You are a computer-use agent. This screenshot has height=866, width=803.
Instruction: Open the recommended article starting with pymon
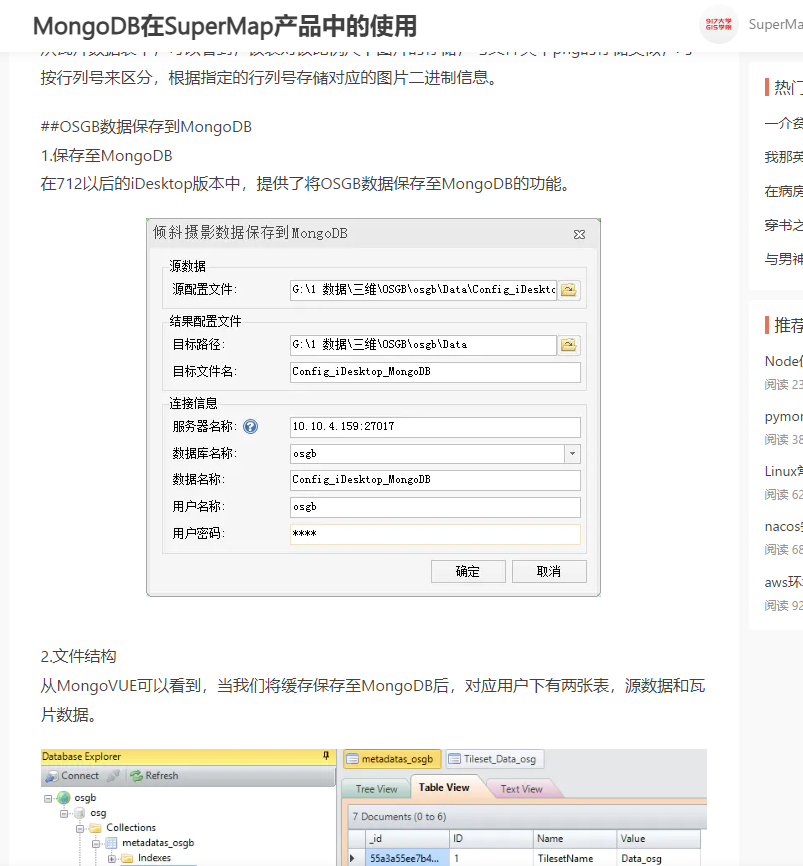coord(784,416)
